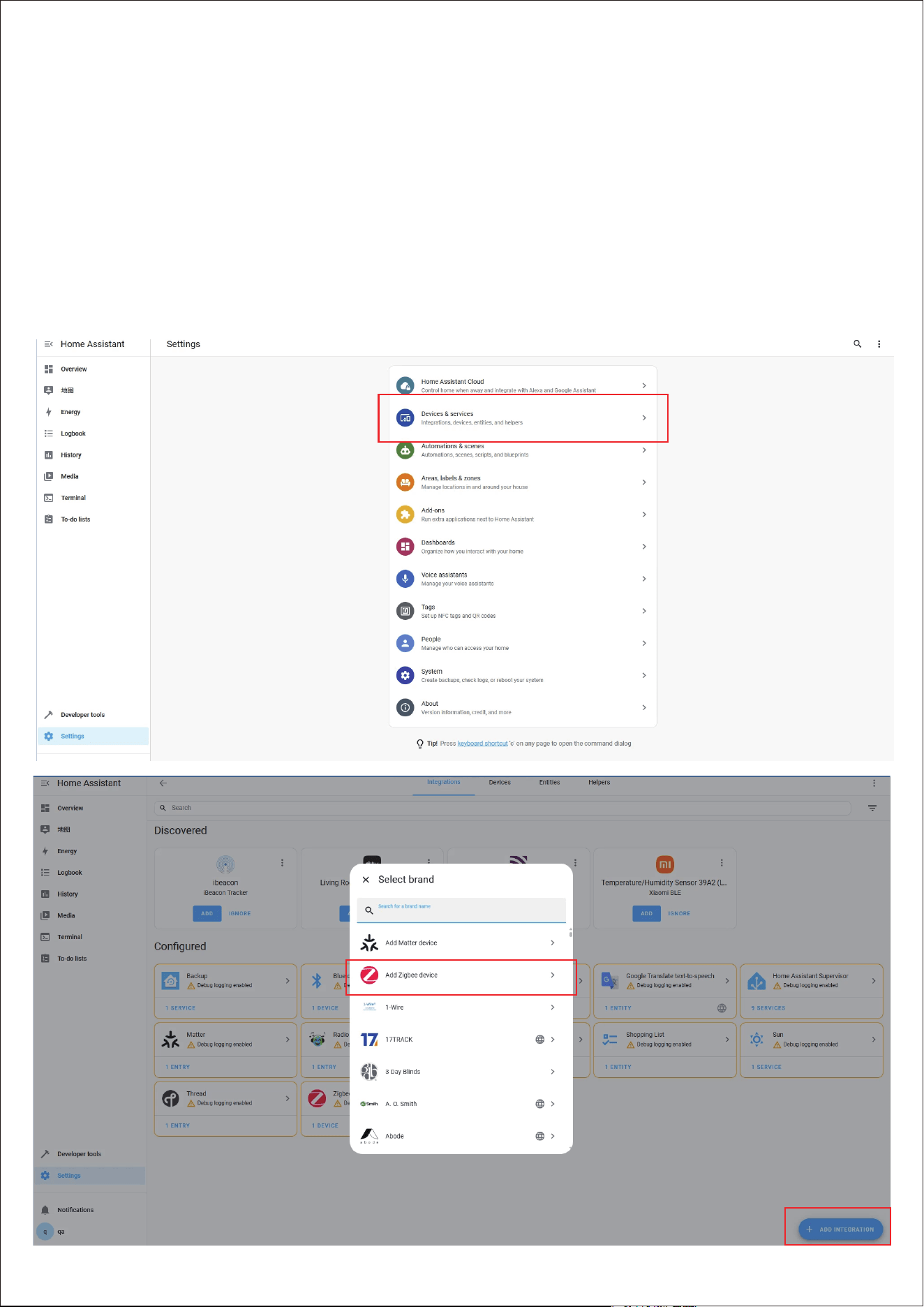This screenshot has width=924, height=1307.
Task: Expand 17TRACK brand entry
Action: [x=461, y=1040]
